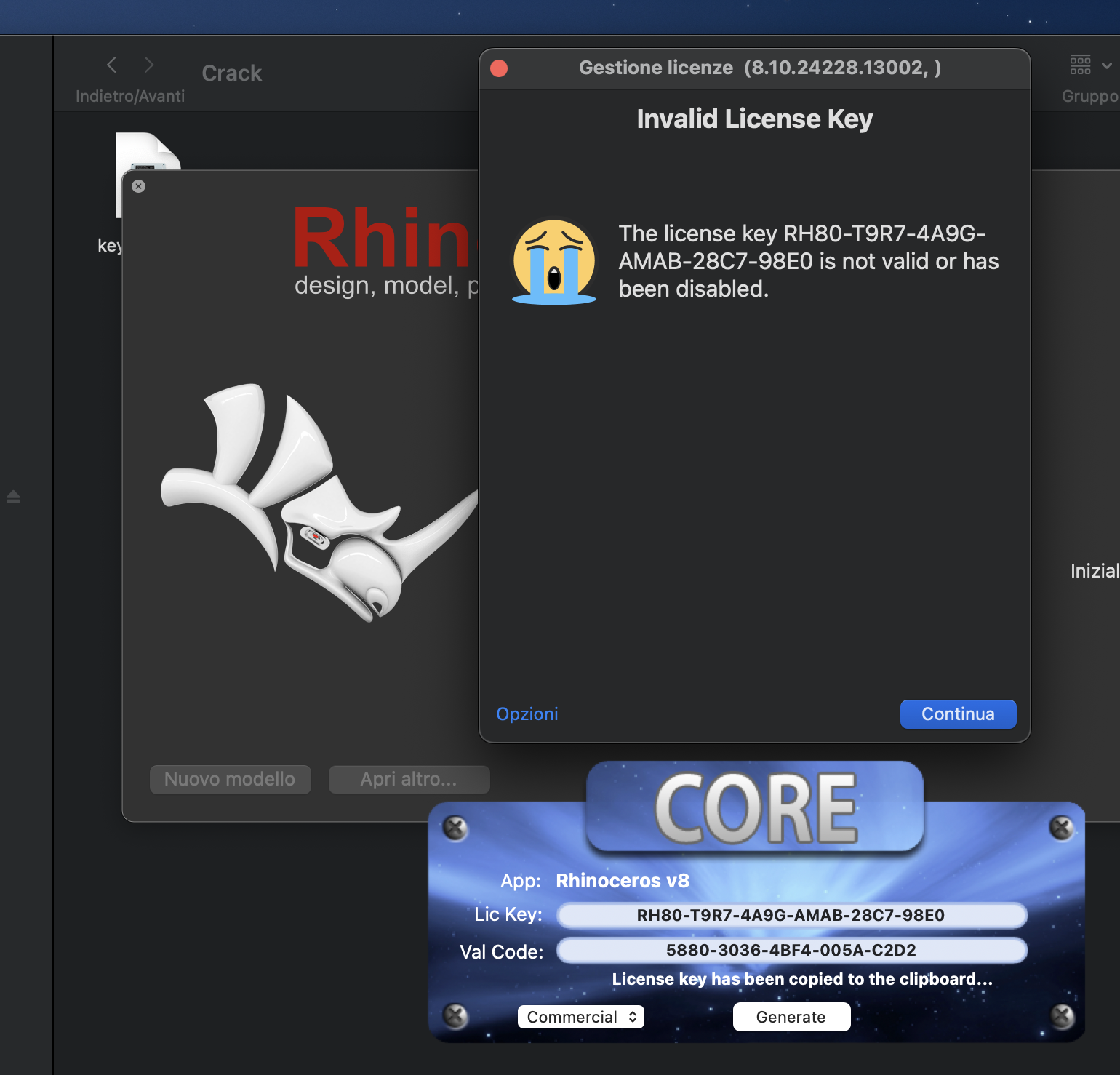Click the Crack folder title in Finder
This screenshot has width=1120, height=1075.
click(x=231, y=73)
